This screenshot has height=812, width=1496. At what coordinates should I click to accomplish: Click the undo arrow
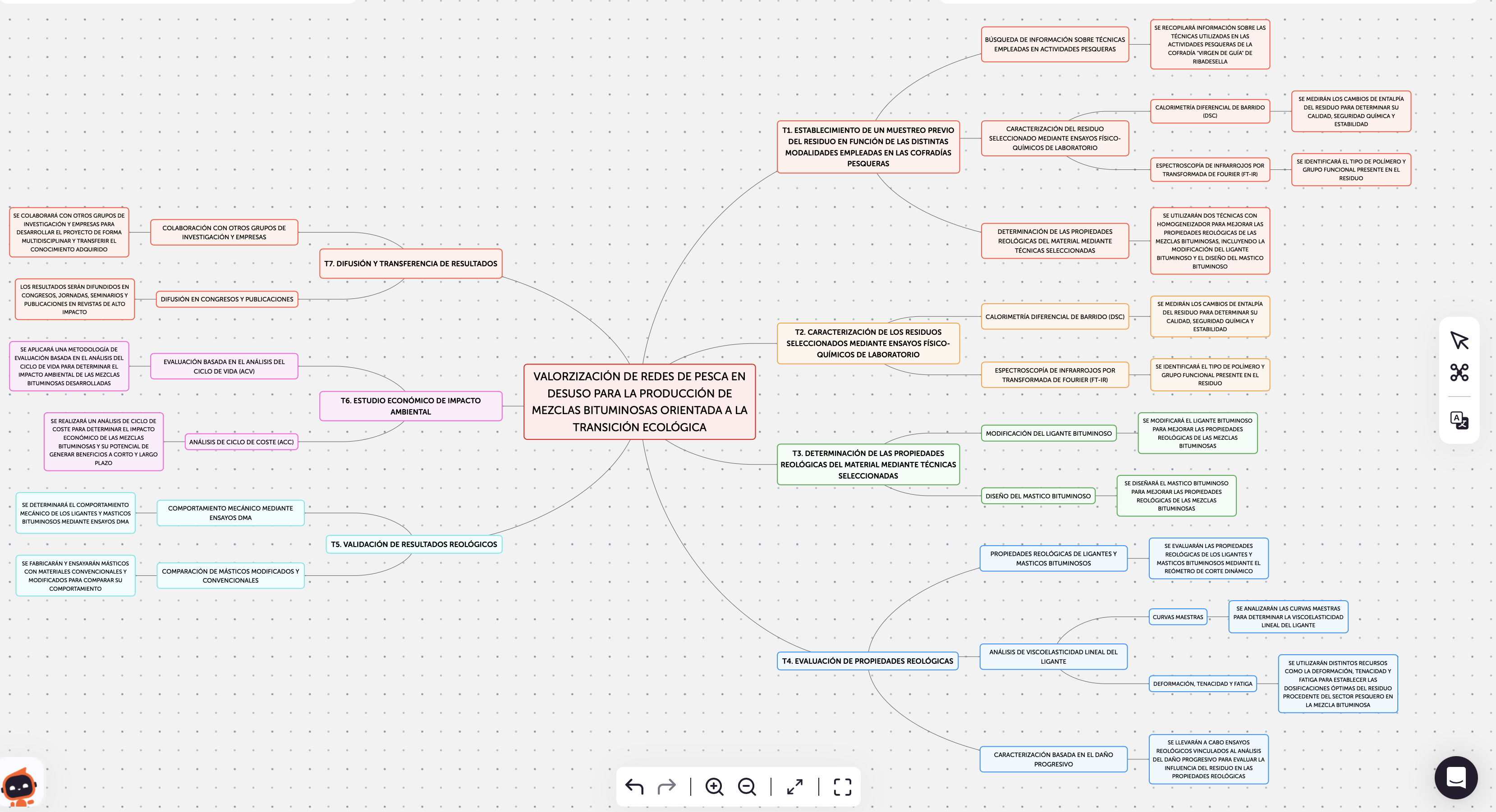pyautogui.click(x=634, y=786)
